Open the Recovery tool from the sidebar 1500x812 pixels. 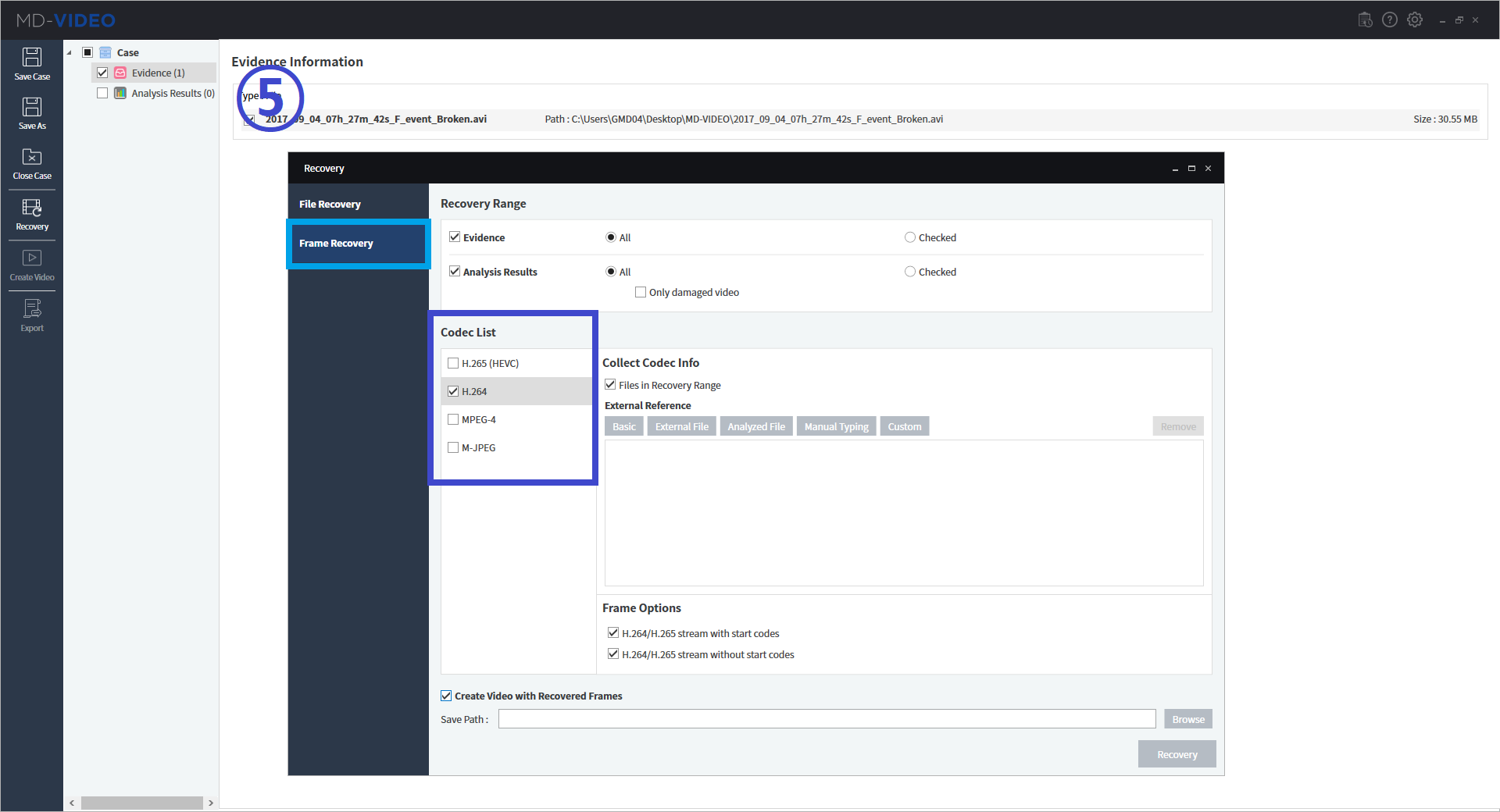31,213
